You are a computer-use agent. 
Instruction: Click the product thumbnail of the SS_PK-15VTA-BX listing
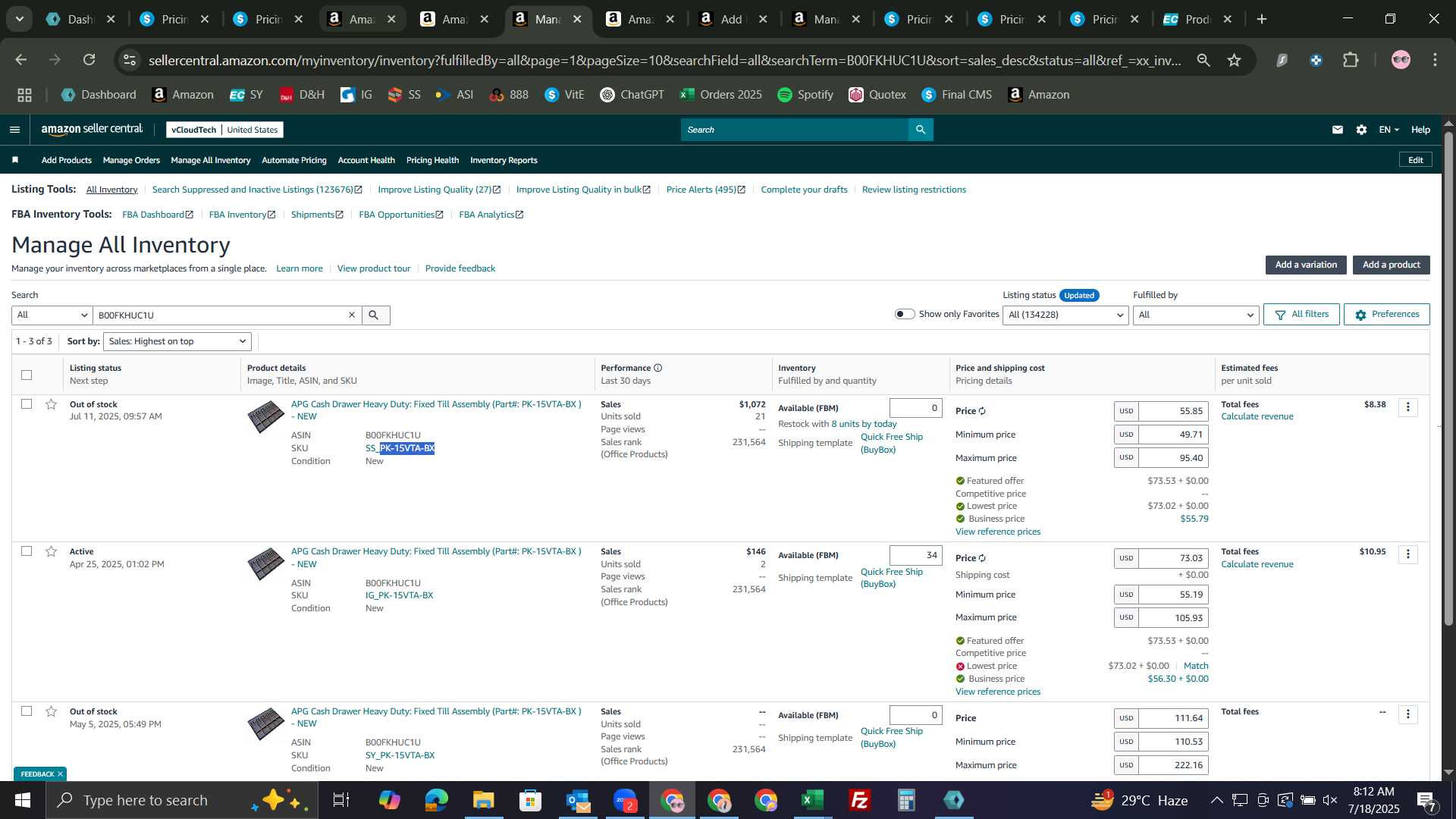point(266,416)
